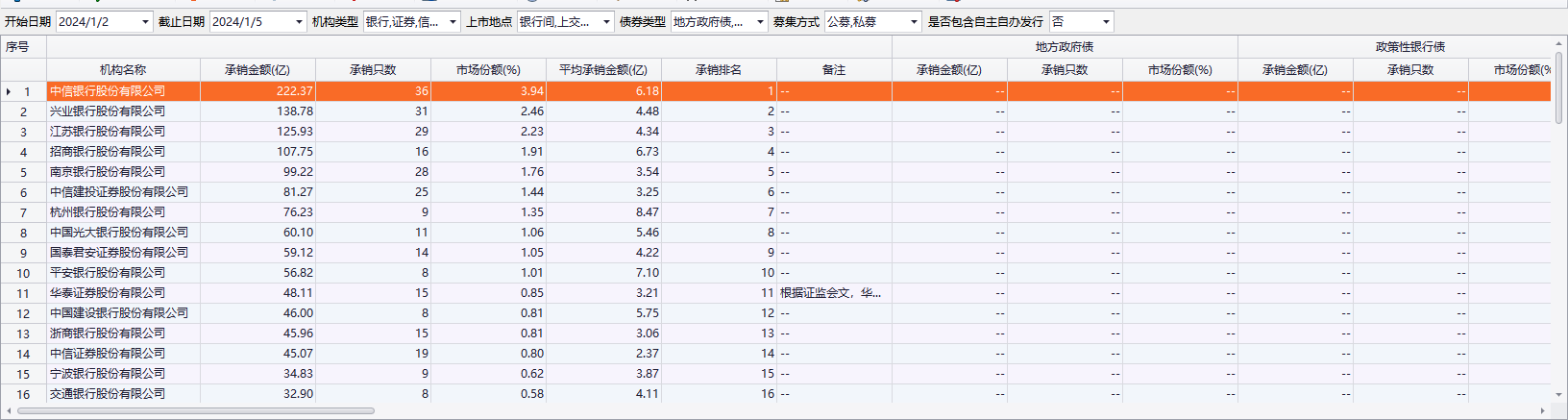Expand the 机构类型 dropdown
This screenshot has height=420, width=1568.
click(x=453, y=22)
